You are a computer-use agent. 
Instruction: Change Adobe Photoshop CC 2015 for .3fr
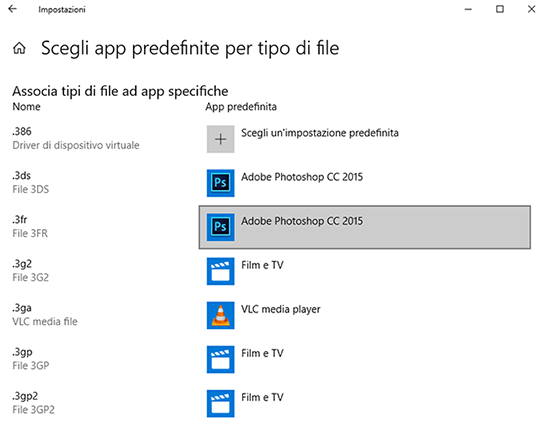pos(365,227)
